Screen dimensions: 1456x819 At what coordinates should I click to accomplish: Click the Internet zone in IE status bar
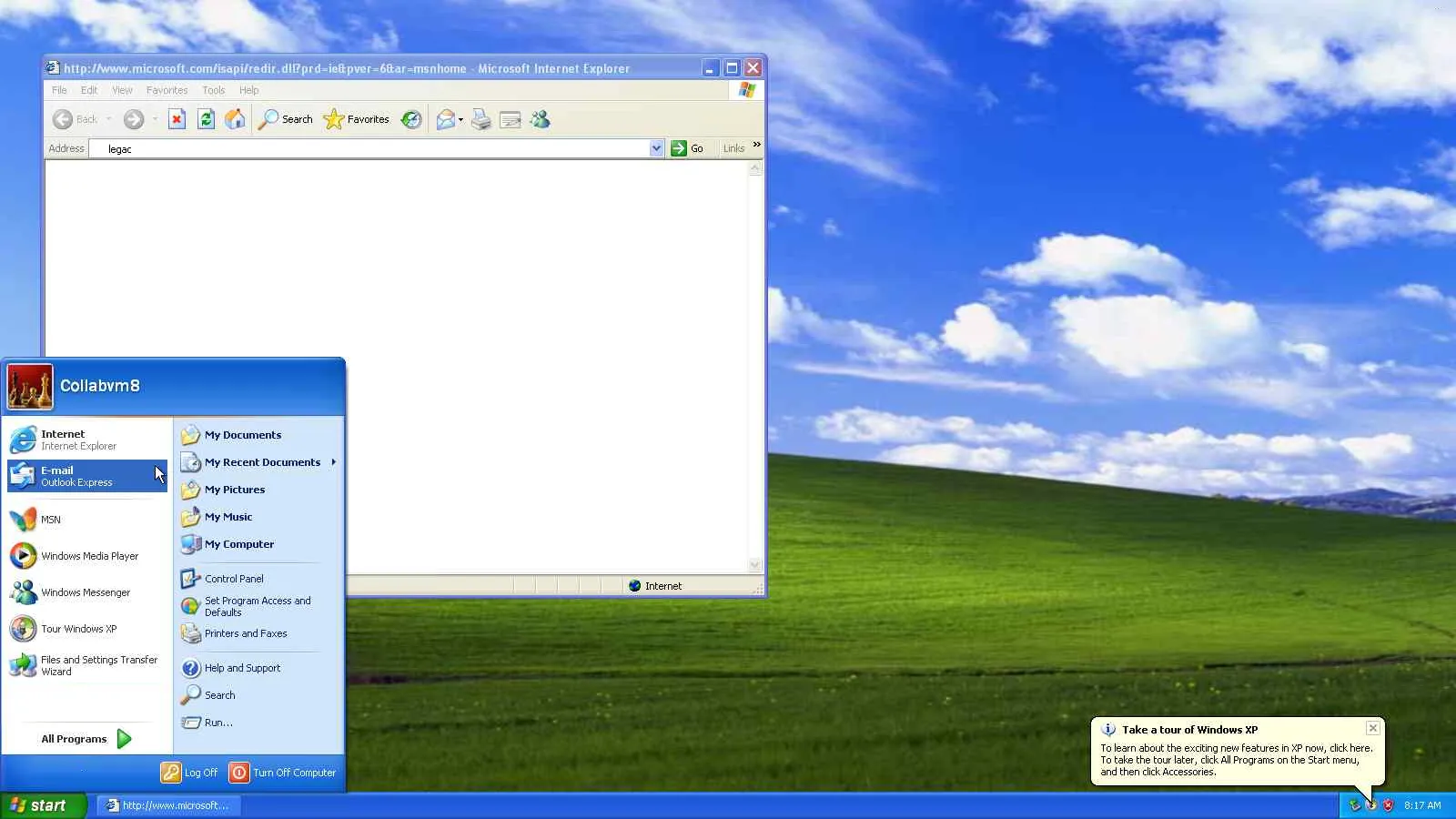655,586
